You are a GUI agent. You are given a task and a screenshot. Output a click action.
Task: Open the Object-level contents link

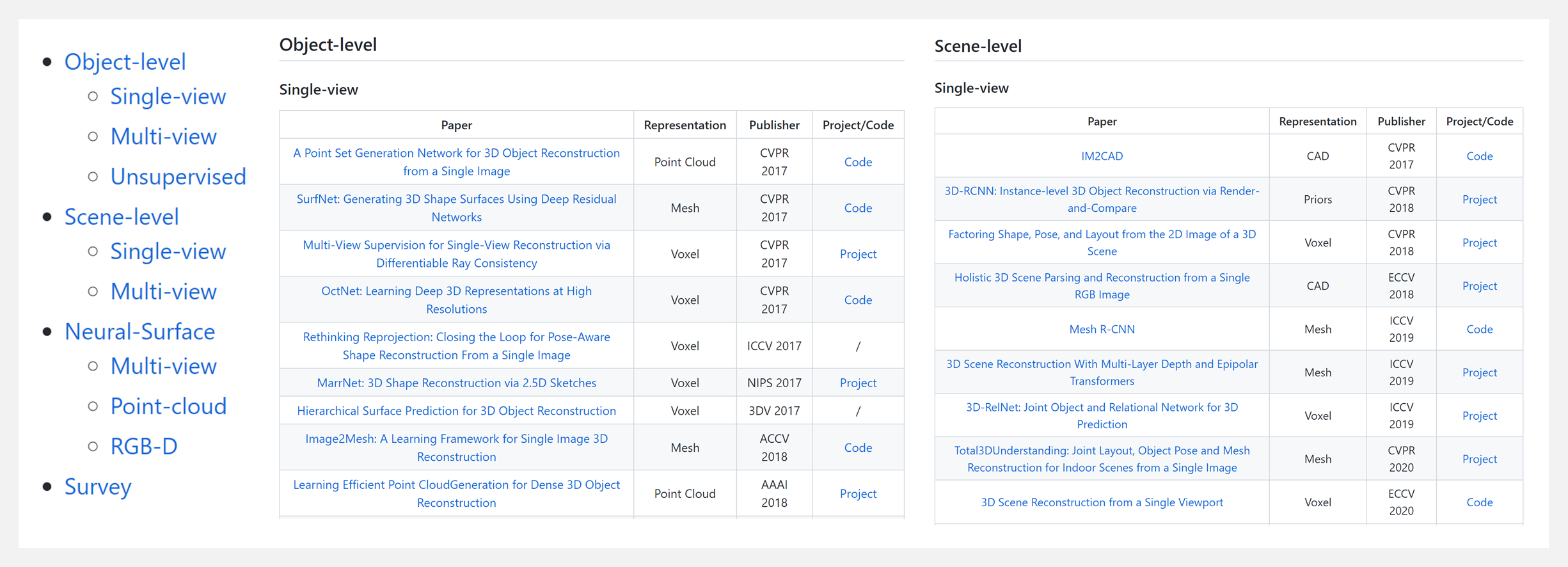click(125, 61)
